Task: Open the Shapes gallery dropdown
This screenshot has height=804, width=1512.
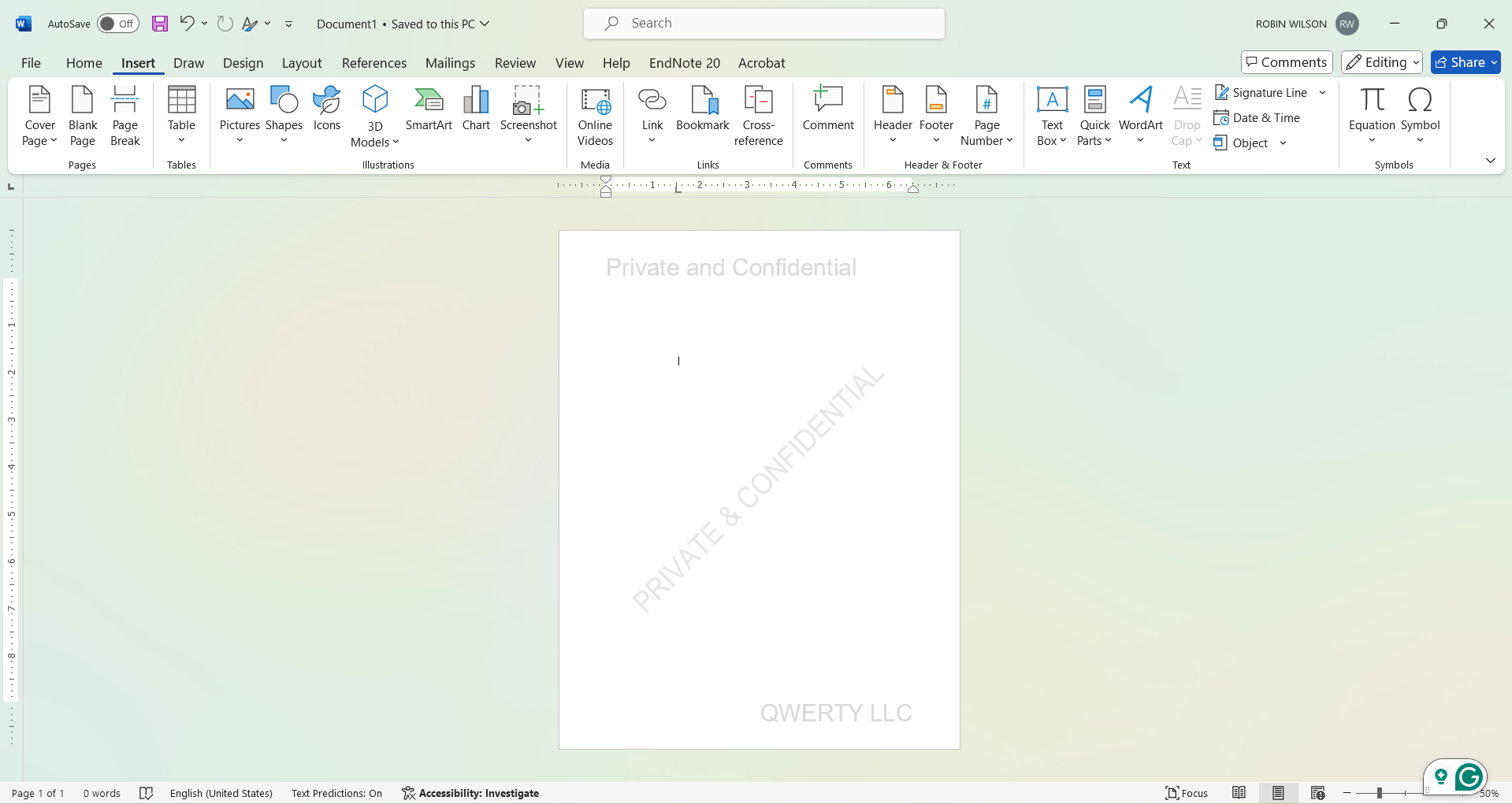Action: tap(284, 140)
